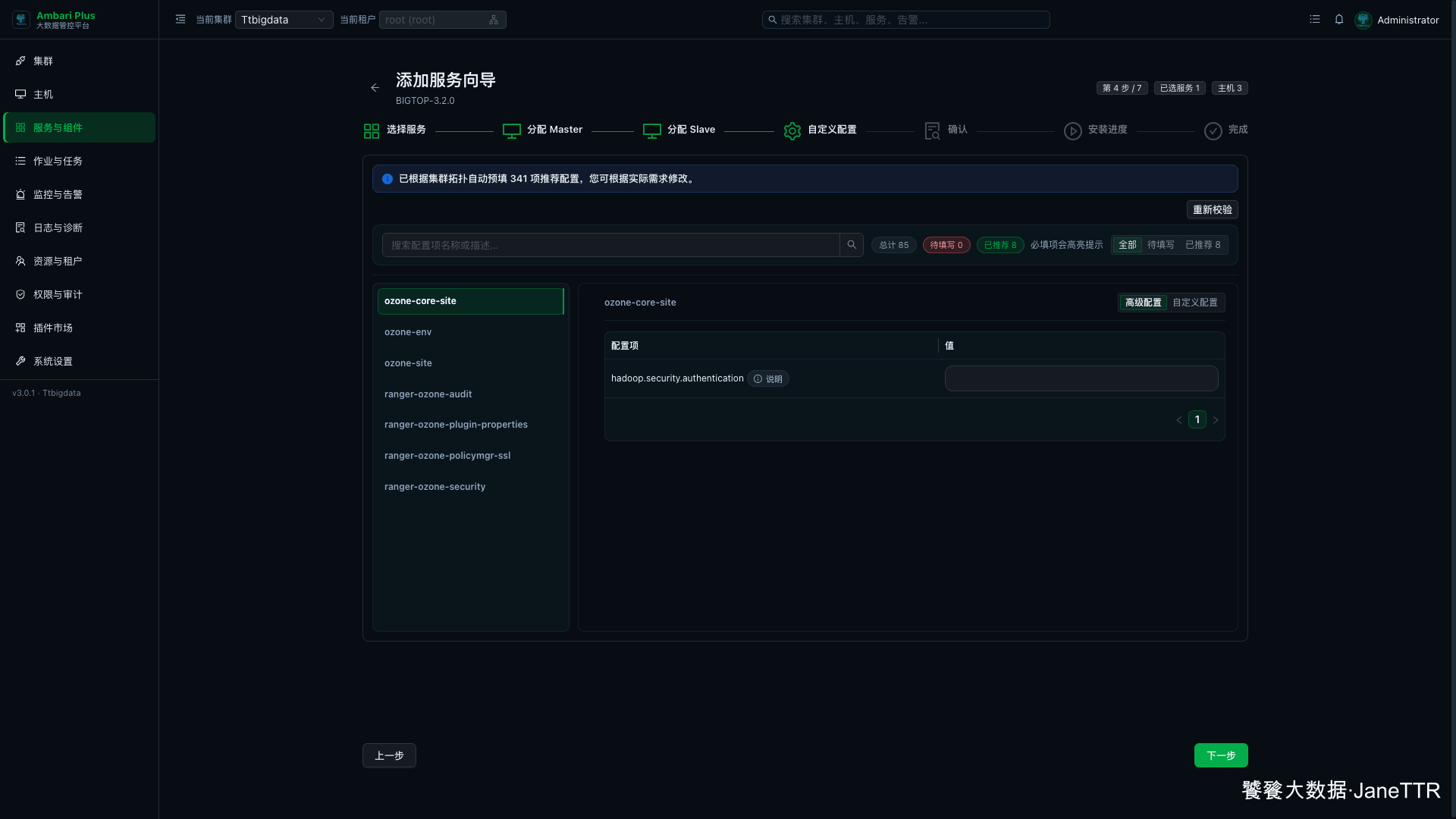Open 权限与审计 in the sidebar
1456x819 pixels.
79,294
